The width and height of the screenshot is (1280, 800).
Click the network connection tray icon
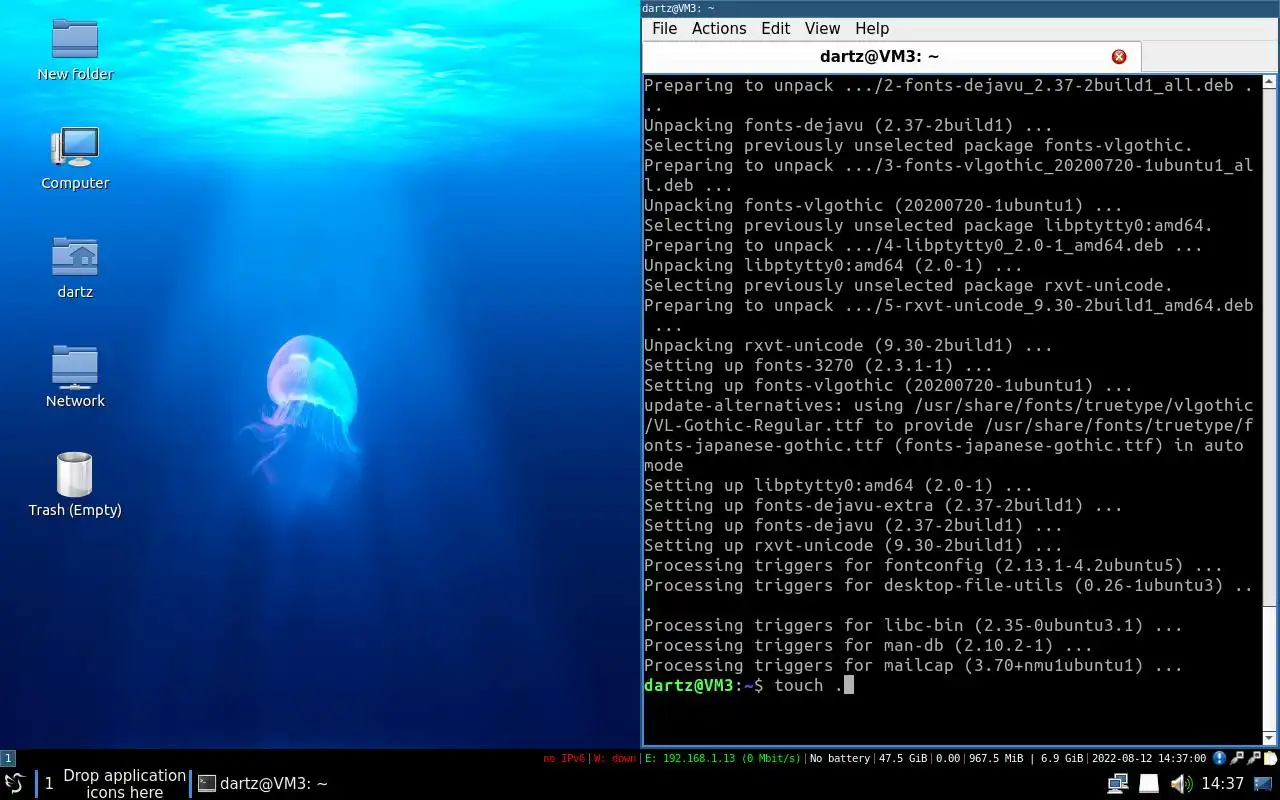click(1118, 784)
